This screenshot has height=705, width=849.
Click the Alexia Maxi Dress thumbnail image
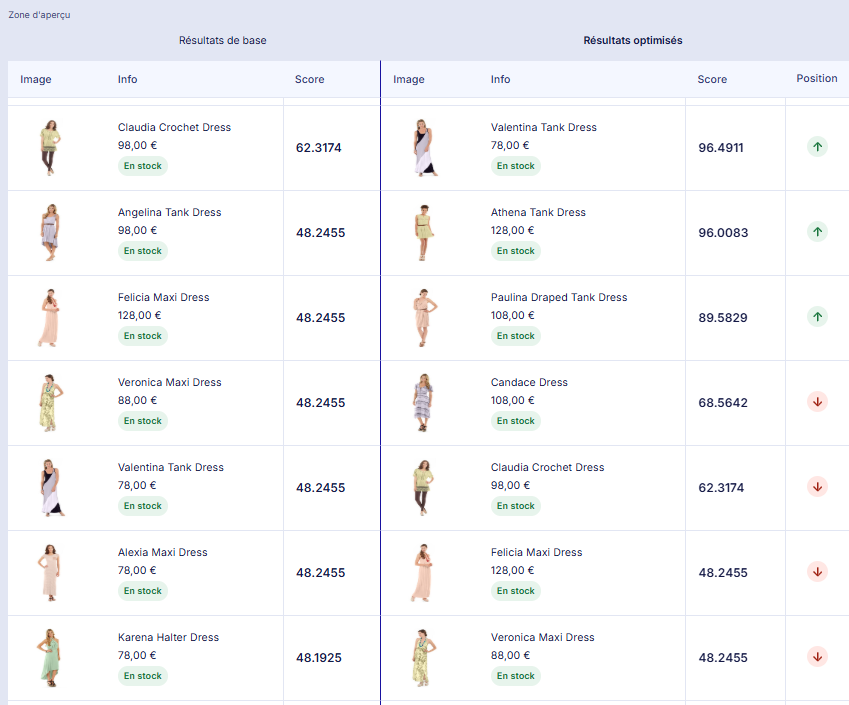[x=48, y=572]
